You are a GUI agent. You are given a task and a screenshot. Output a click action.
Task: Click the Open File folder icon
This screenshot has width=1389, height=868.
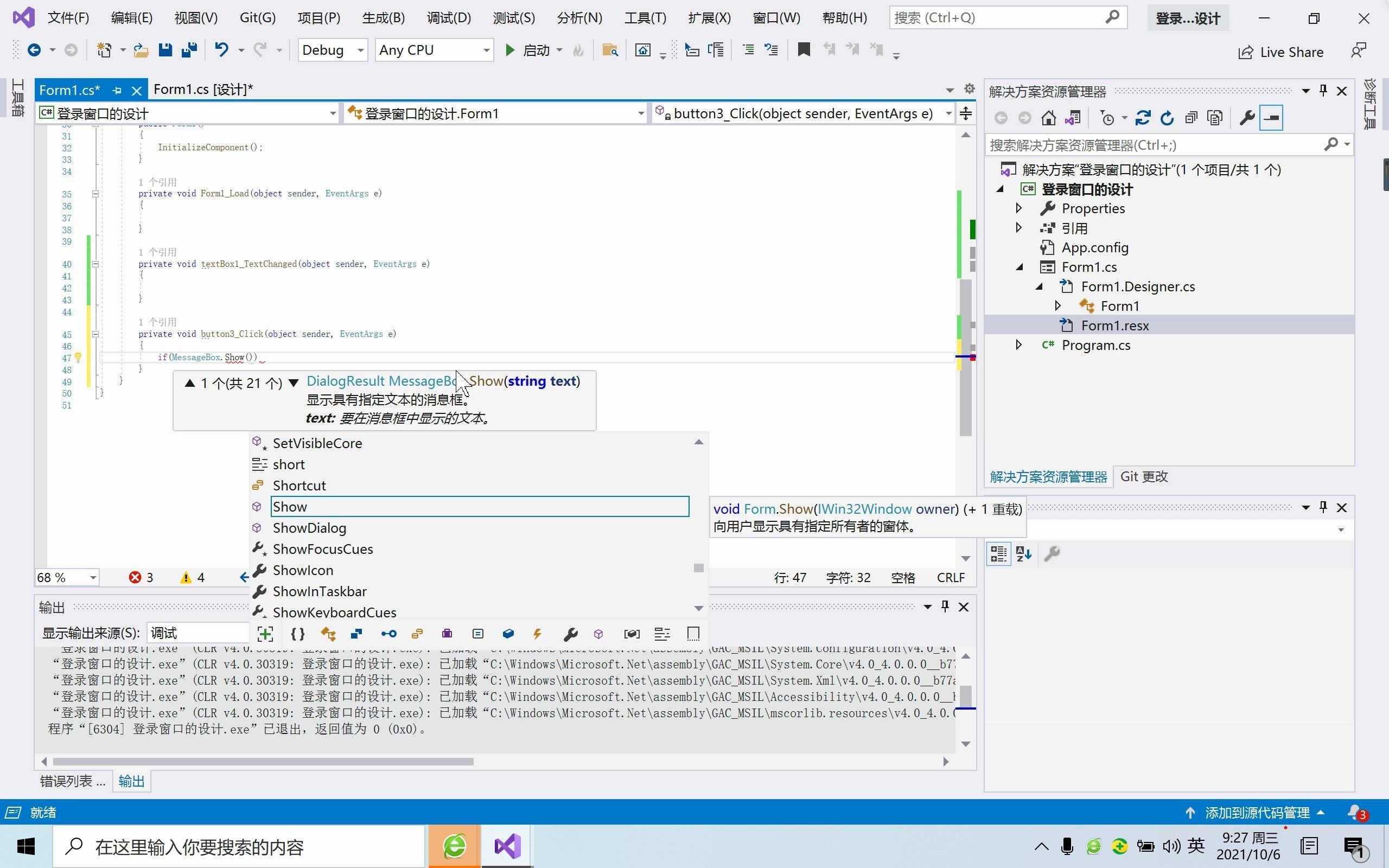[141, 50]
